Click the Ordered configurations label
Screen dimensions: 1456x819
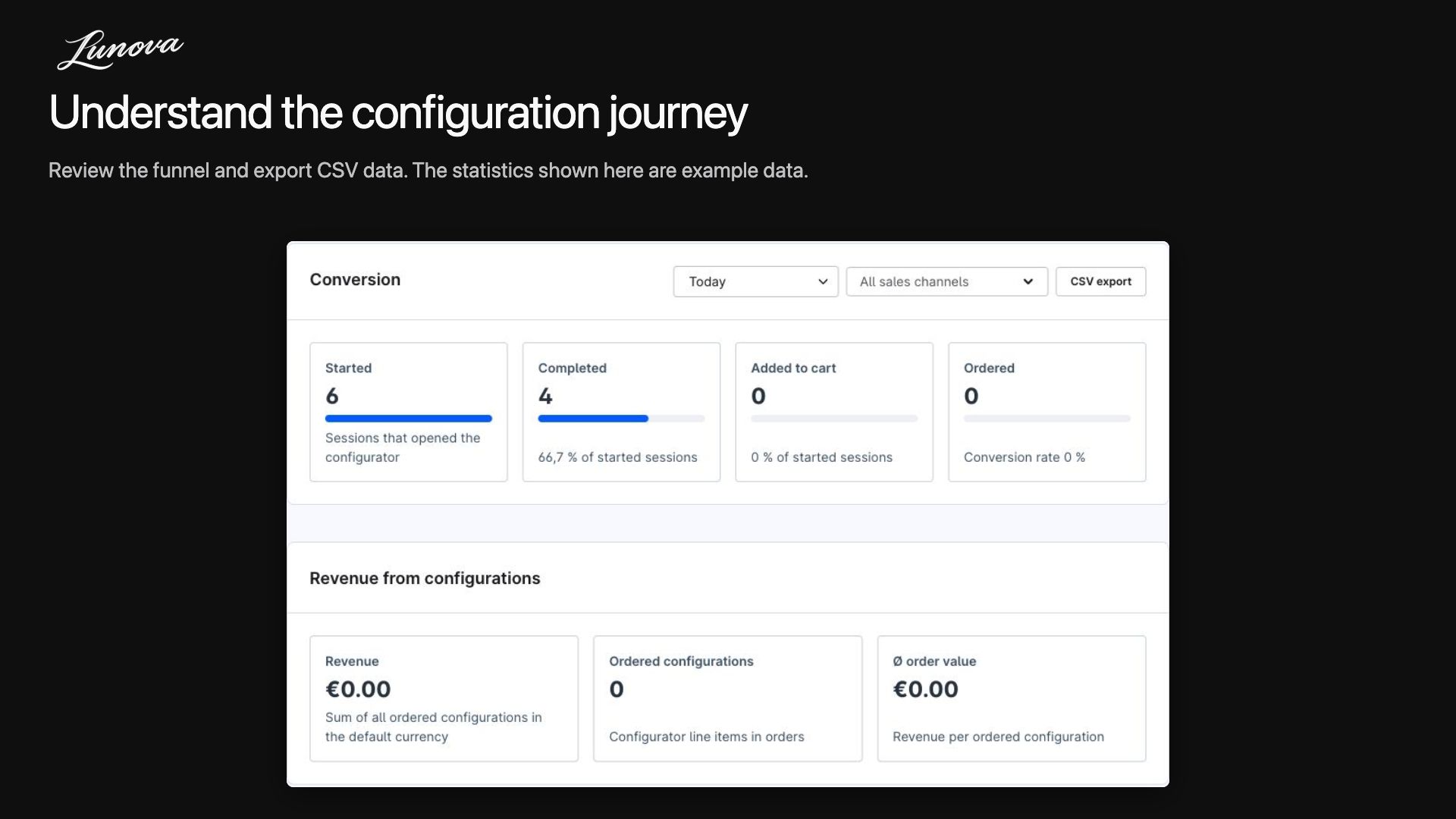[681, 661]
